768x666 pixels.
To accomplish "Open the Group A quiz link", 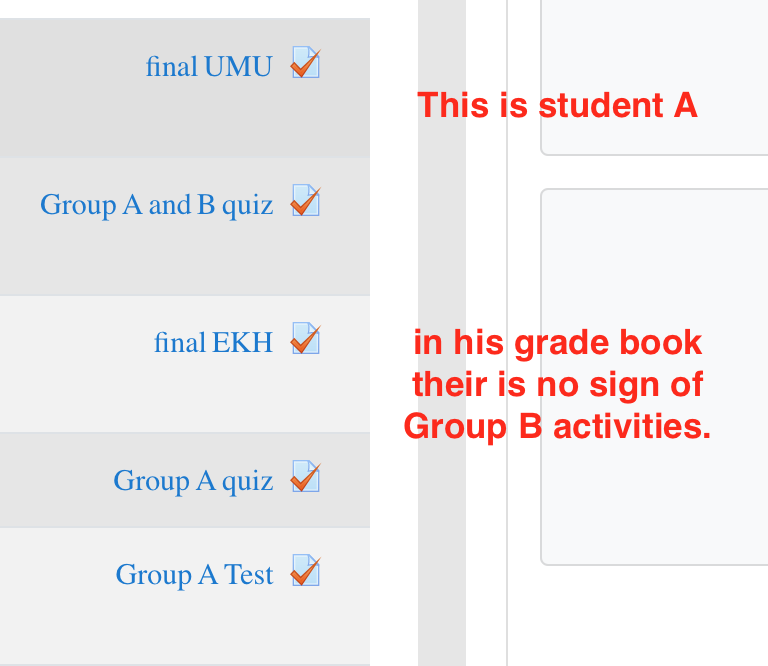I will [193, 481].
